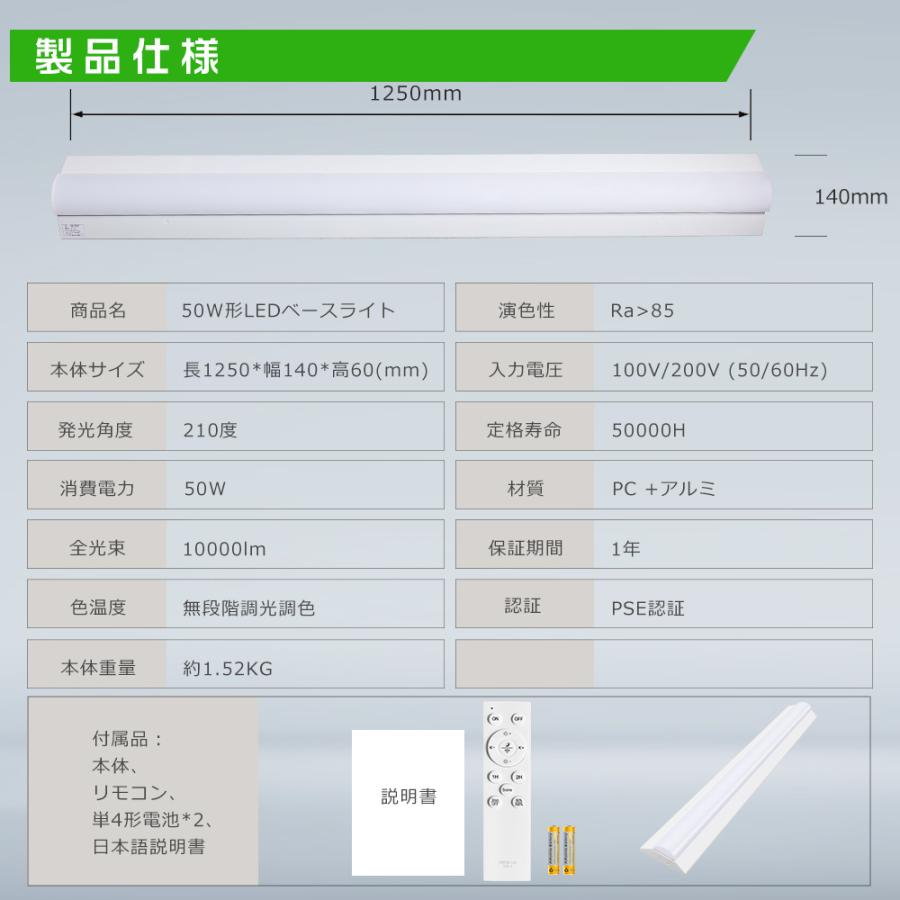Click the brightness-up button on remote dial
The width and height of the screenshot is (900, 900).
pyautogui.click(x=506, y=734)
